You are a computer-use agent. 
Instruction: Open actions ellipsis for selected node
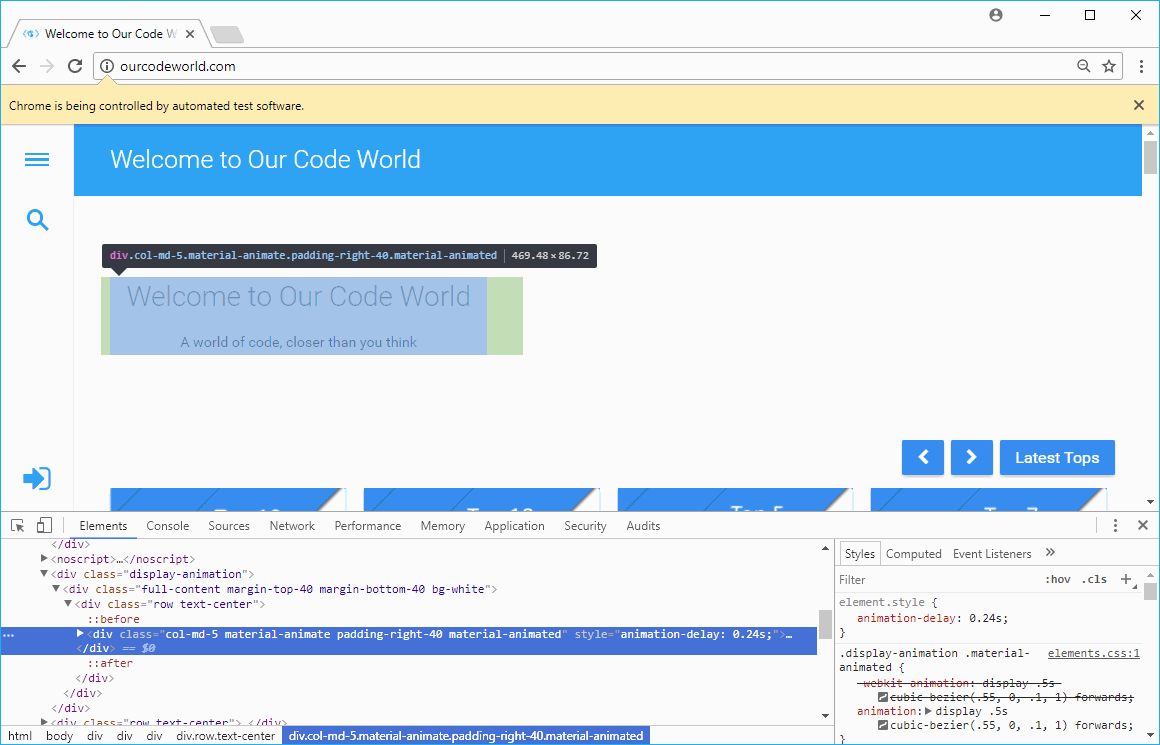coord(8,635)
